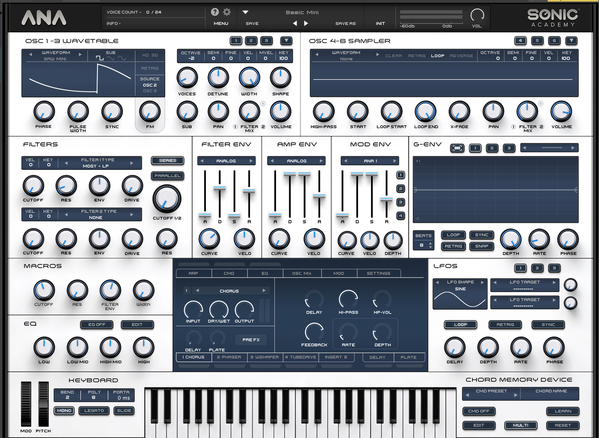Toggle the LFO Sync button

pos(548,325)
